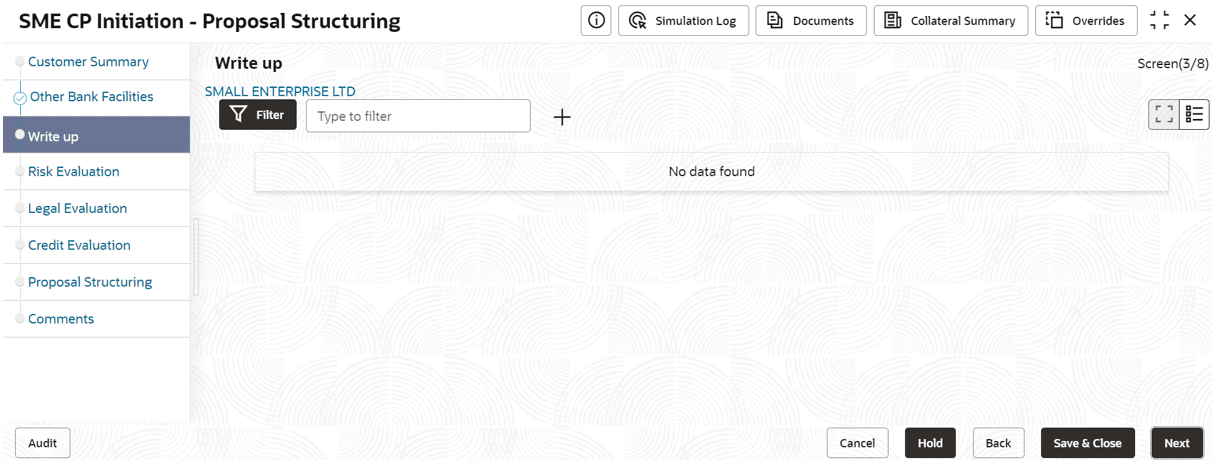
Task: Click the collapse window icon
Action: pos(1159,20)
